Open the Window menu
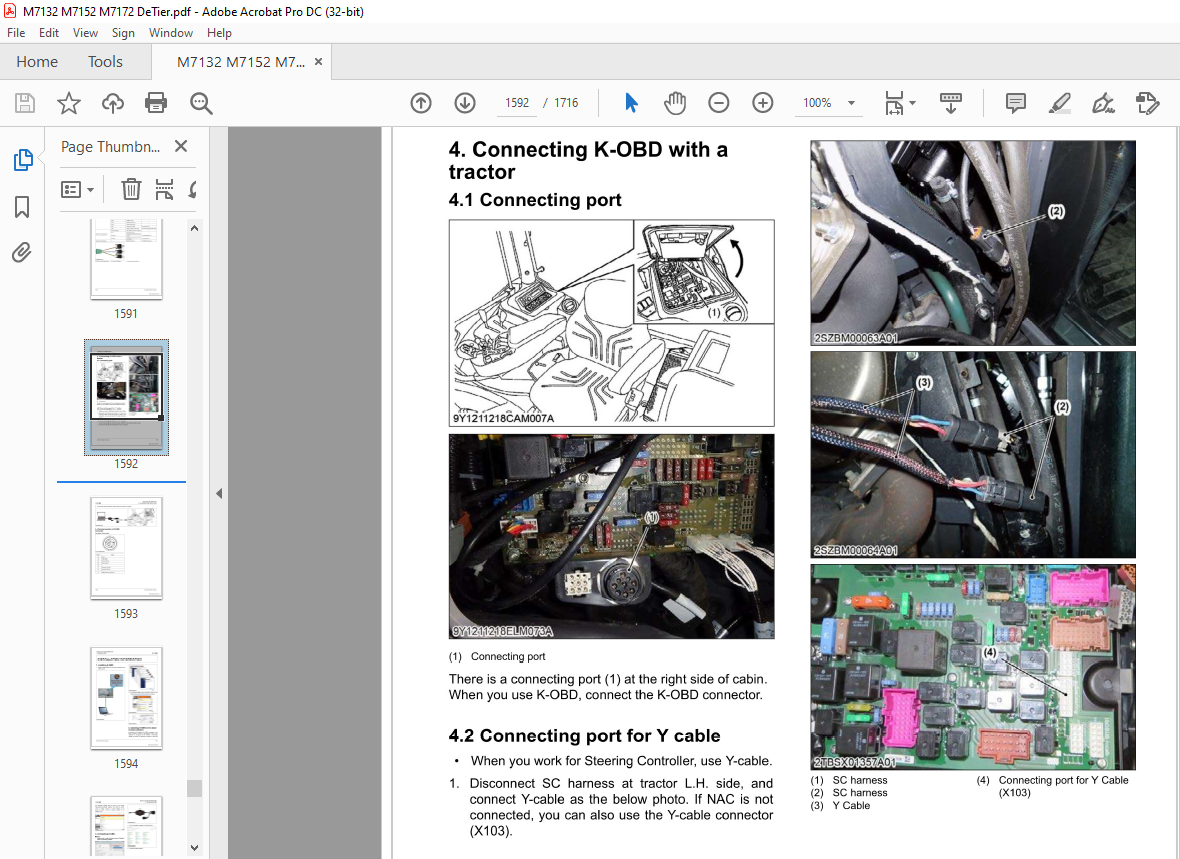This screenshot has height=859, width=1180. pyautogui.click(x=171, y=33)
